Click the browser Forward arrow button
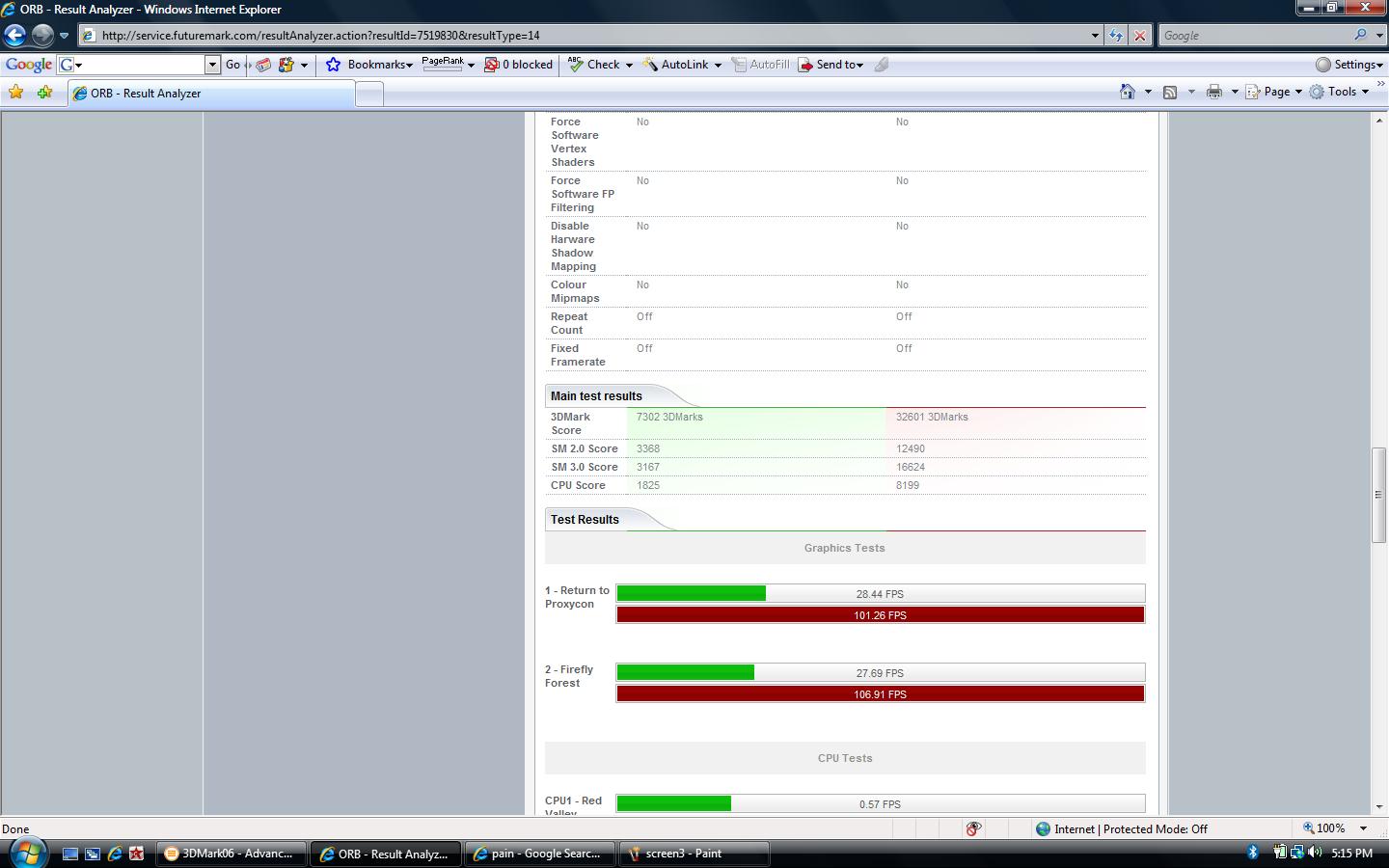 click(x=42, y=36)
